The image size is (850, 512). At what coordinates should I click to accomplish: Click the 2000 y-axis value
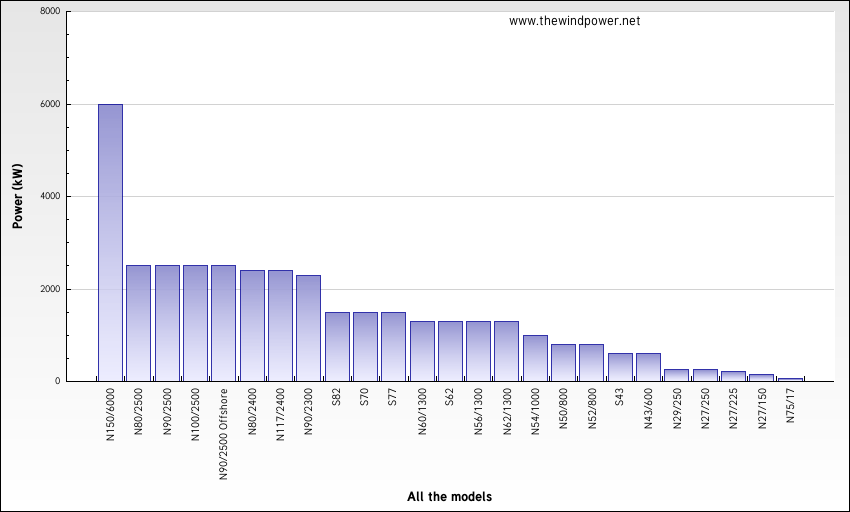[x=50, y=289]
